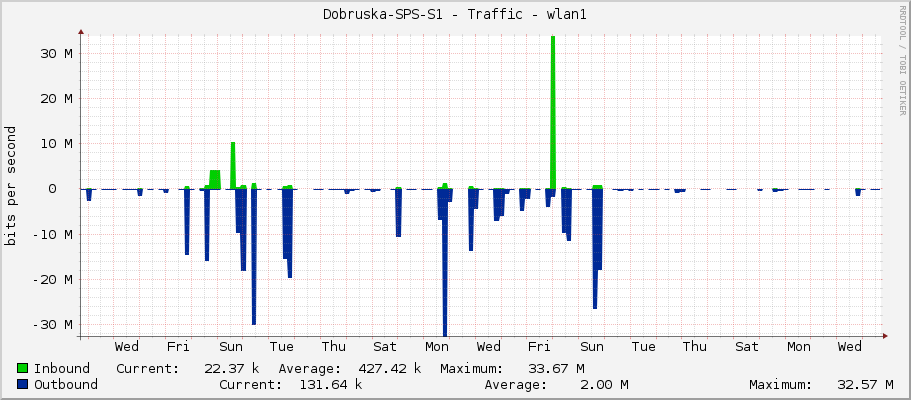Click the '30 M' y-axis label
Viewport: 911px width, 400px height.
click(56, 53)
